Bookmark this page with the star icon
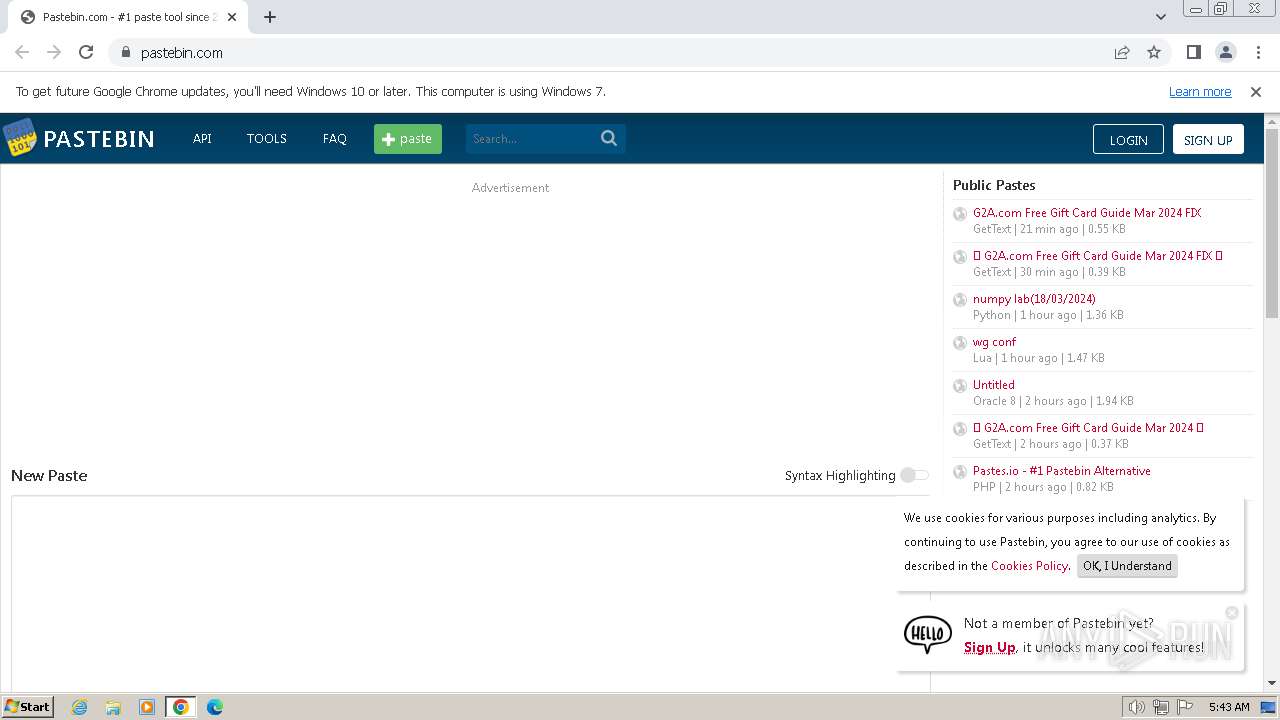Viewport: 1280px width, 720px height. coord(1154,52)
